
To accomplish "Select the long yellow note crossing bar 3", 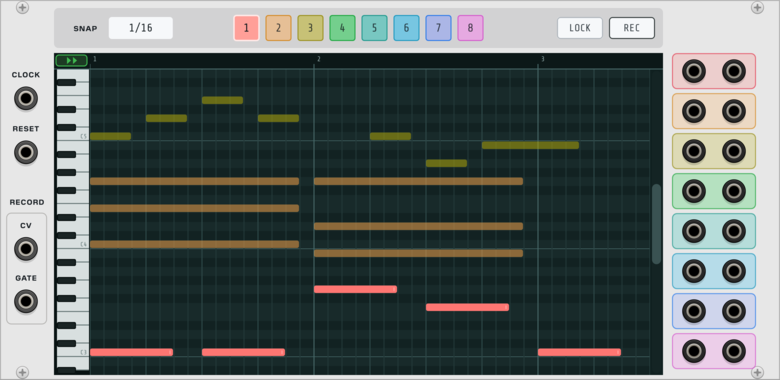I will [x=530, y=145].
